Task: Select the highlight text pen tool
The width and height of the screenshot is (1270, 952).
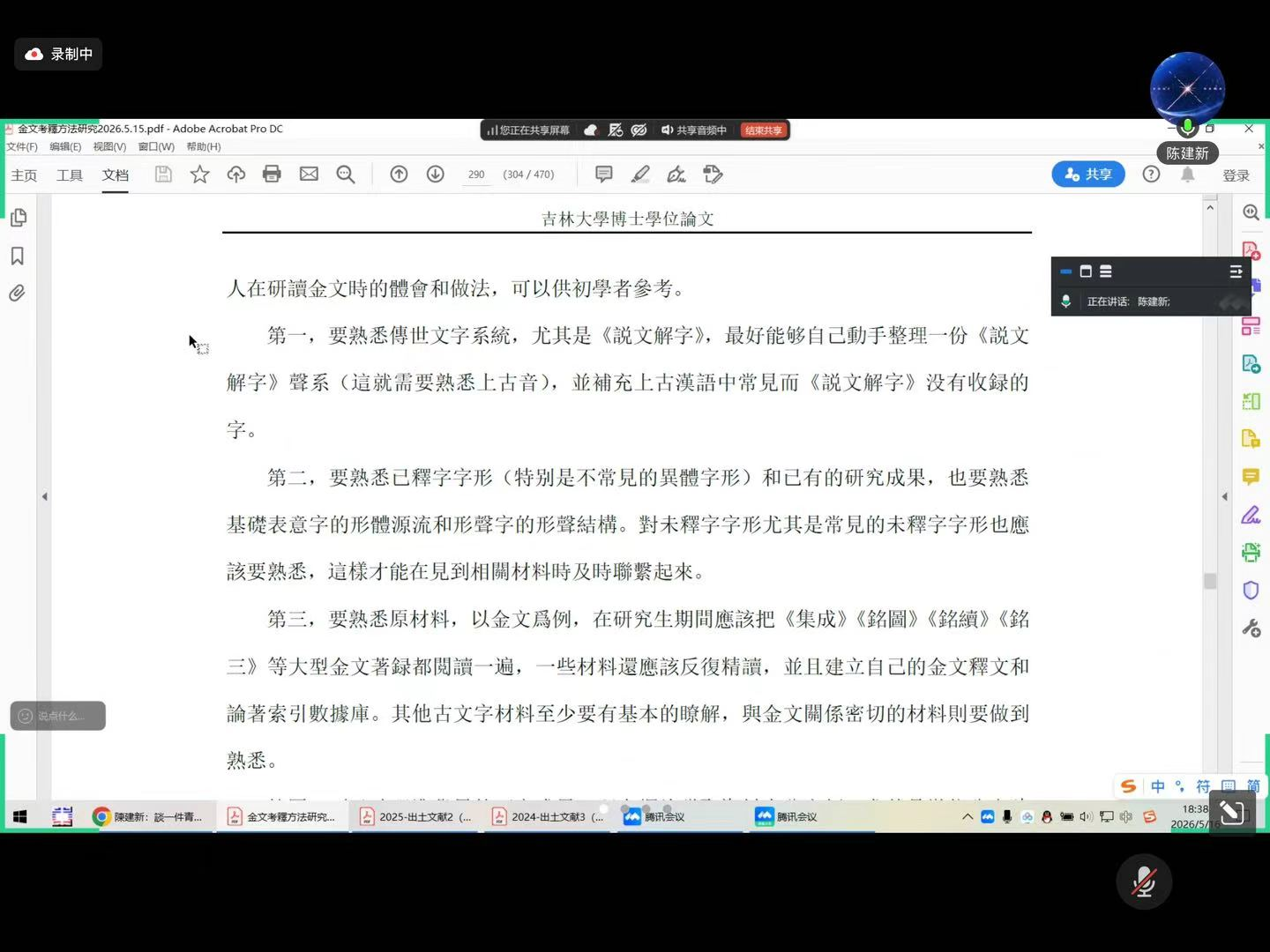Action: [640, 175]
